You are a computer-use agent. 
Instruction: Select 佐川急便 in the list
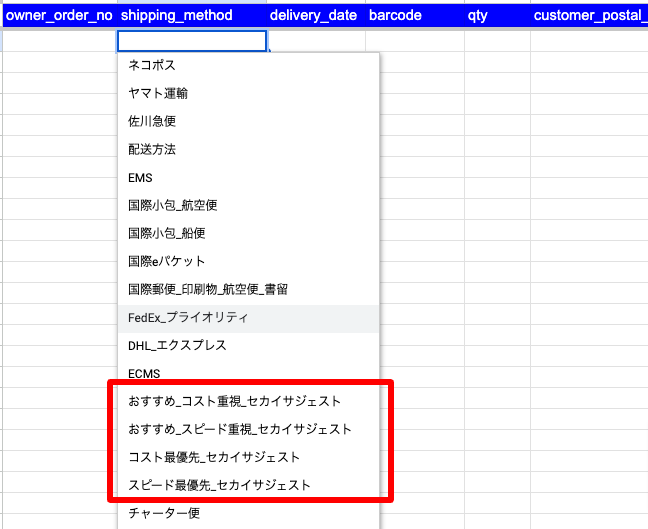[152, 121]
